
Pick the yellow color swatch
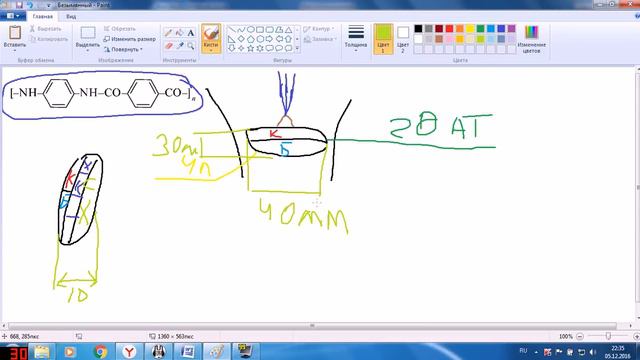coord(470,28)
